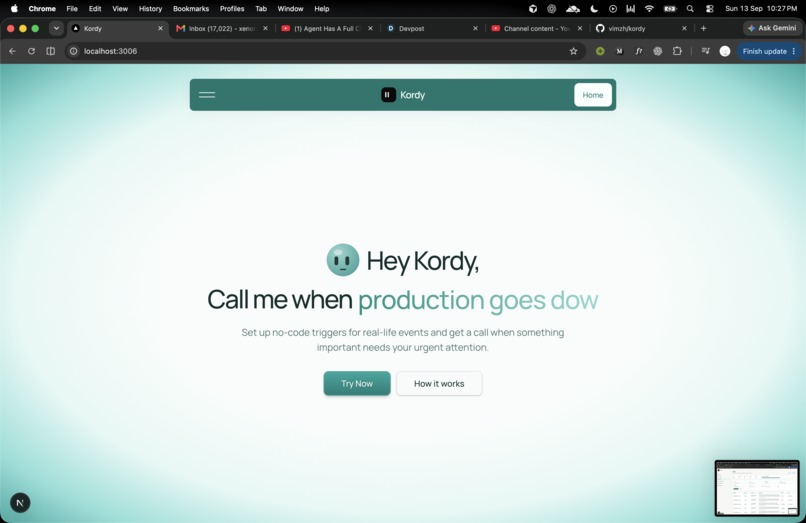Viewport: 806px width, 523px height.
Task: Switch to the vimzh/kordy GitHub tab
Action: point(641,28)
